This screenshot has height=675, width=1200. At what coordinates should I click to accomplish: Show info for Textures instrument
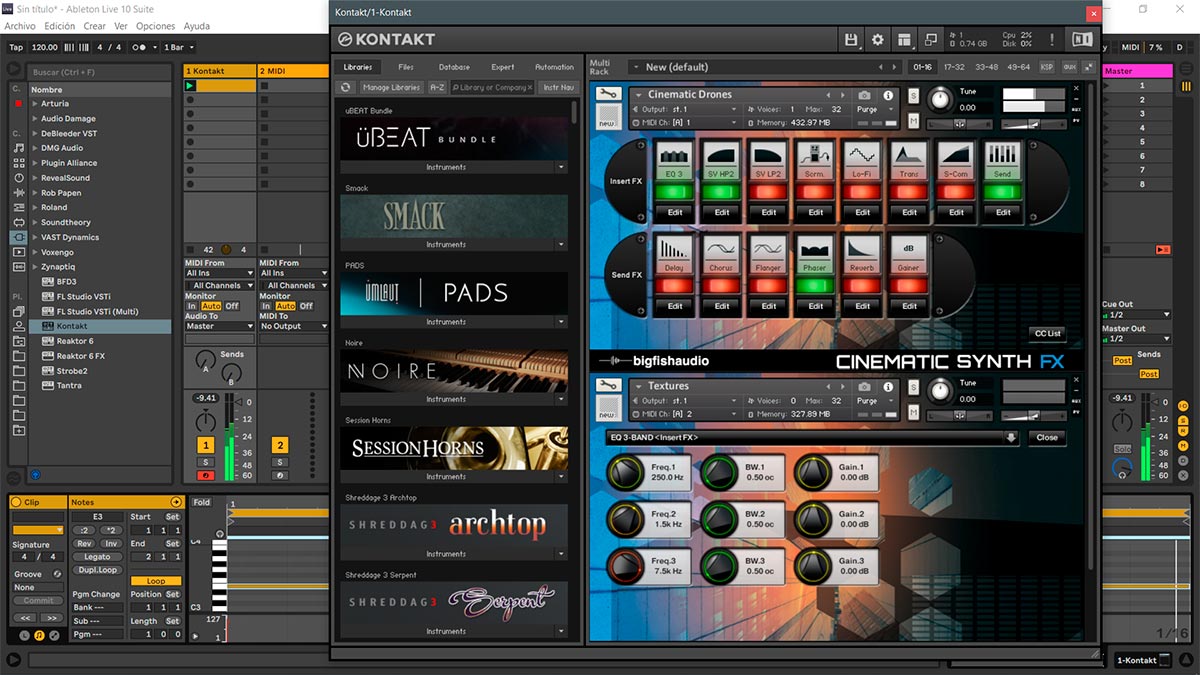pos(887,386)
